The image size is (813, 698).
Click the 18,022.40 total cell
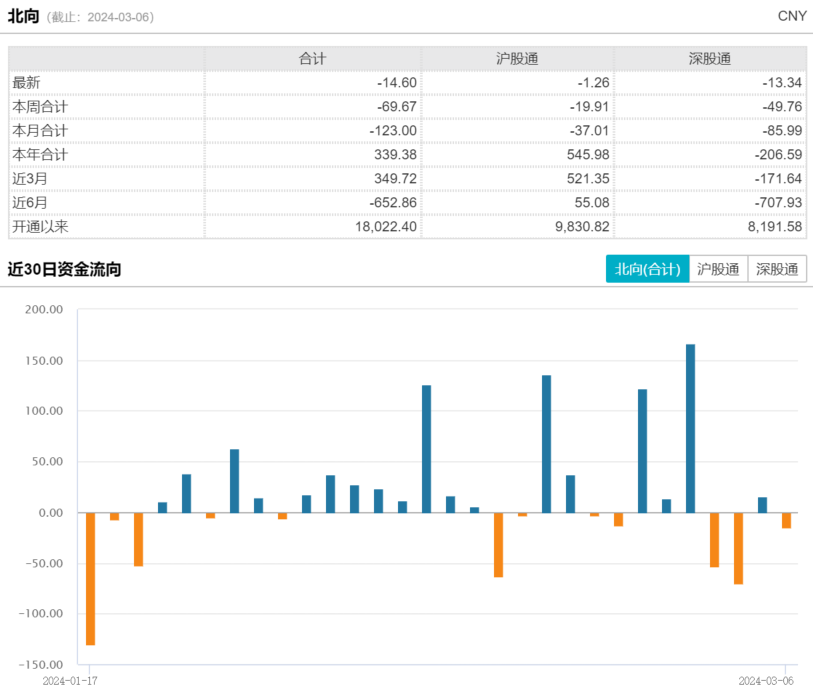point(381,227)
